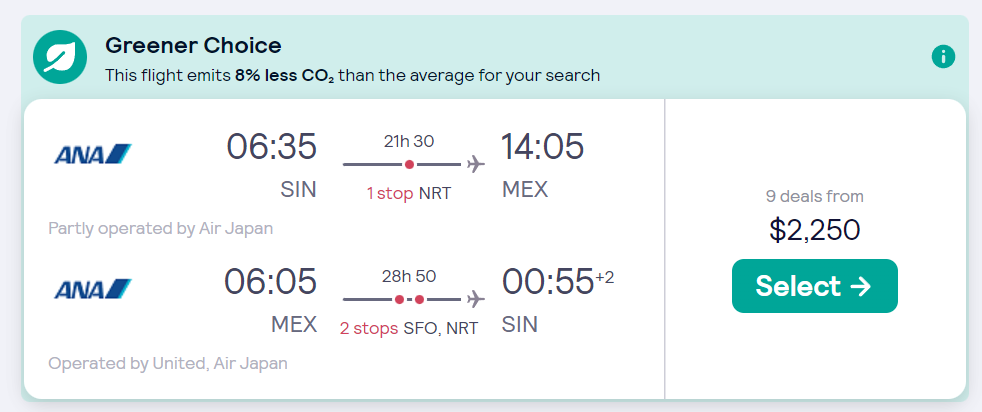Click the '9 deals from' text

pos(815,197)
